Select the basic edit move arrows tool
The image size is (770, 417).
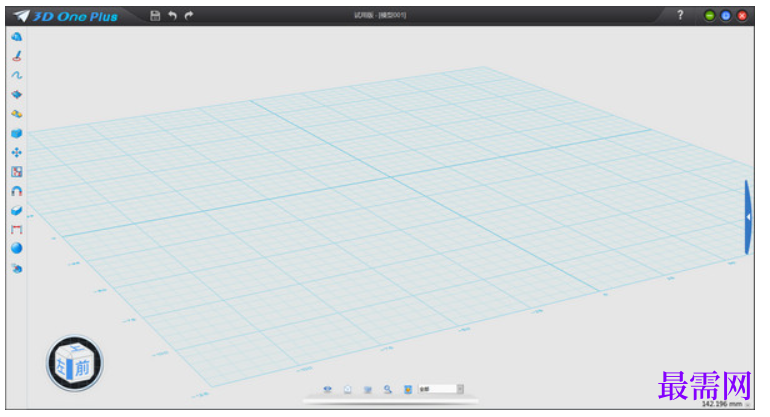[x=17, y=153]
